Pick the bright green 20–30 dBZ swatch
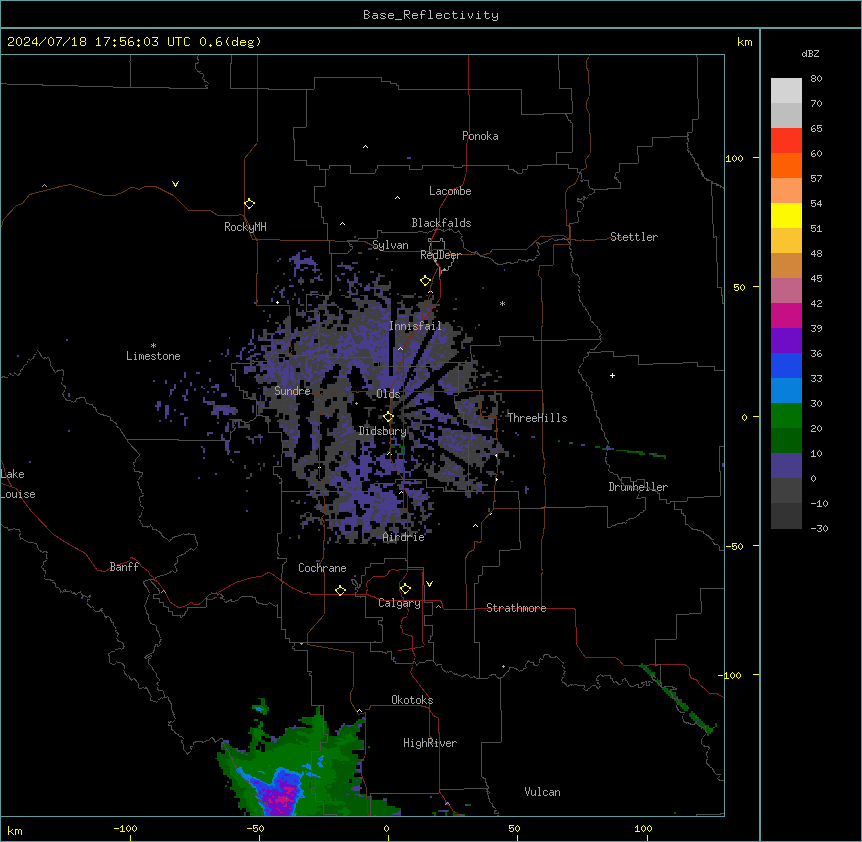862x842 pixels. tap(786, 416)
